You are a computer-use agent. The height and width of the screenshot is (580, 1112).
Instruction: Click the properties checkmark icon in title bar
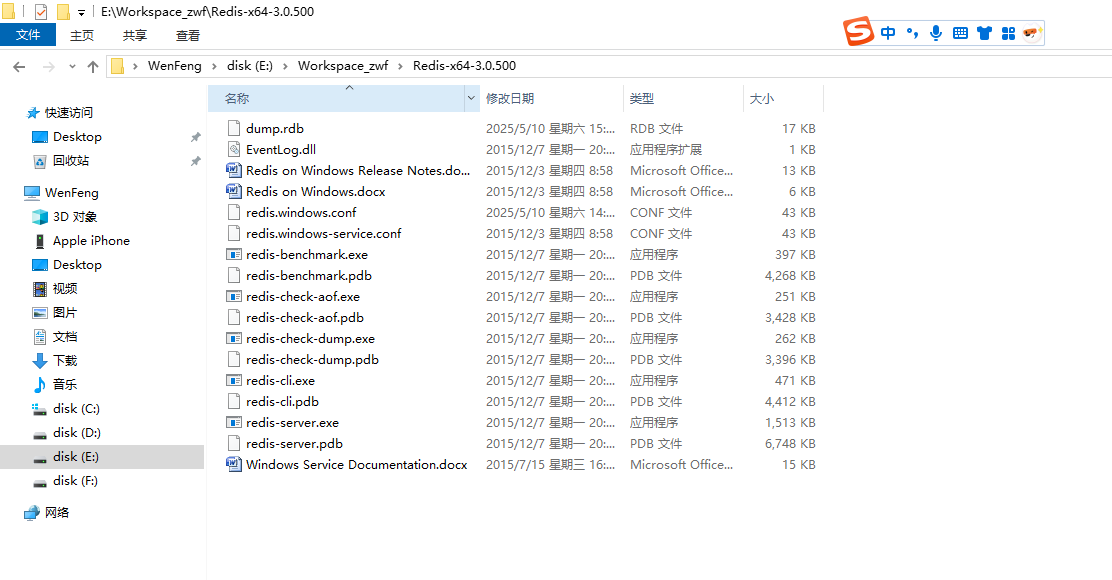click(x=40, y=11)
